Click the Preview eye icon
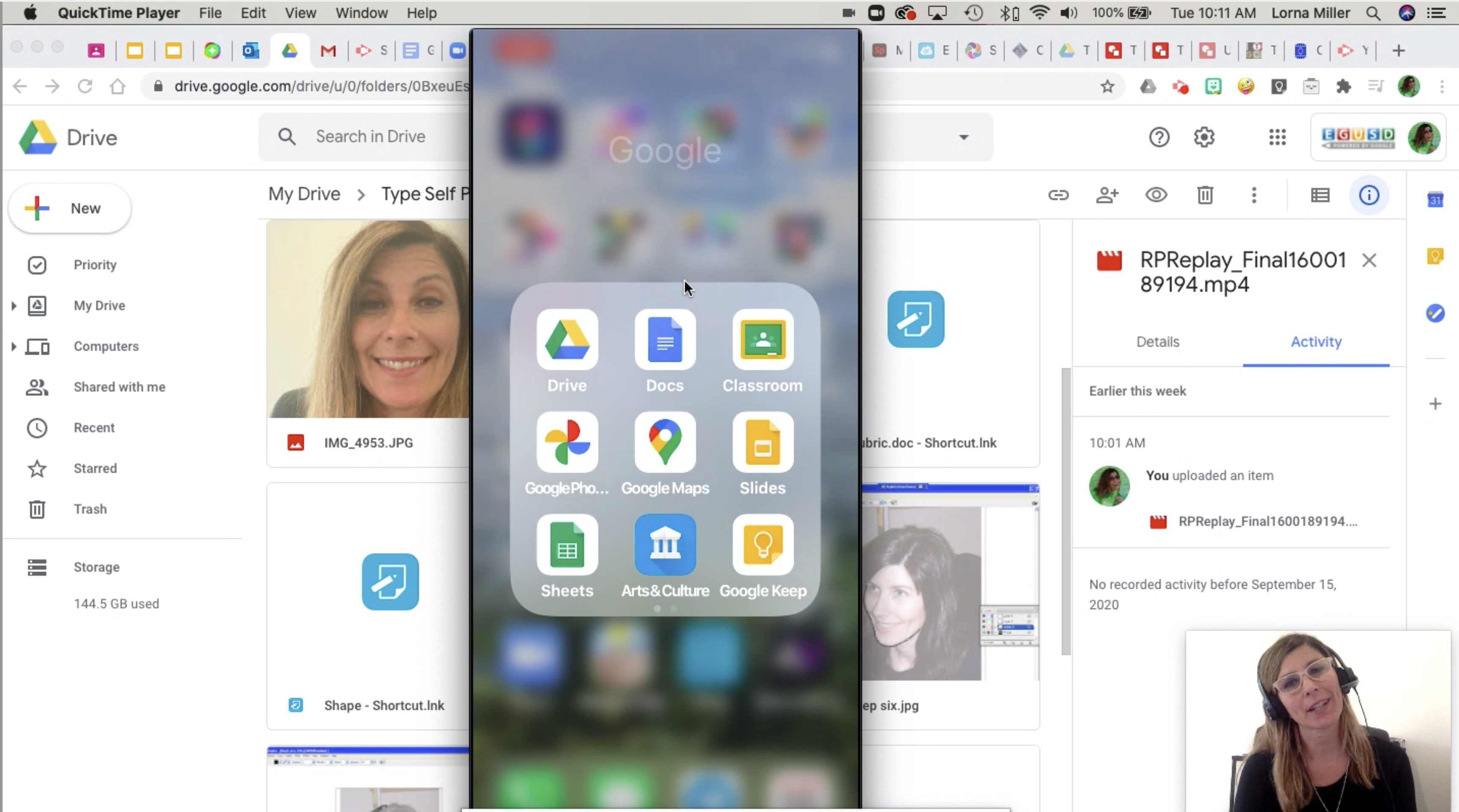This screenshot has height=812, width=1459. click(1156, 195)
